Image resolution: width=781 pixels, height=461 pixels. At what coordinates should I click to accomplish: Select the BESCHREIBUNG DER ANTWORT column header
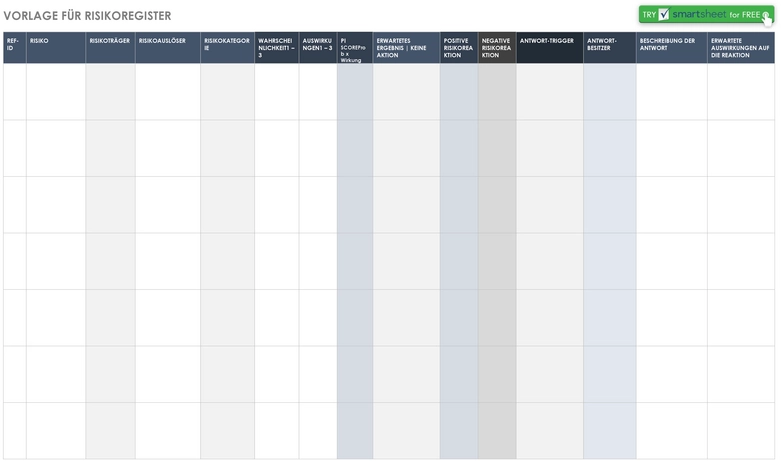click(671, 48)
